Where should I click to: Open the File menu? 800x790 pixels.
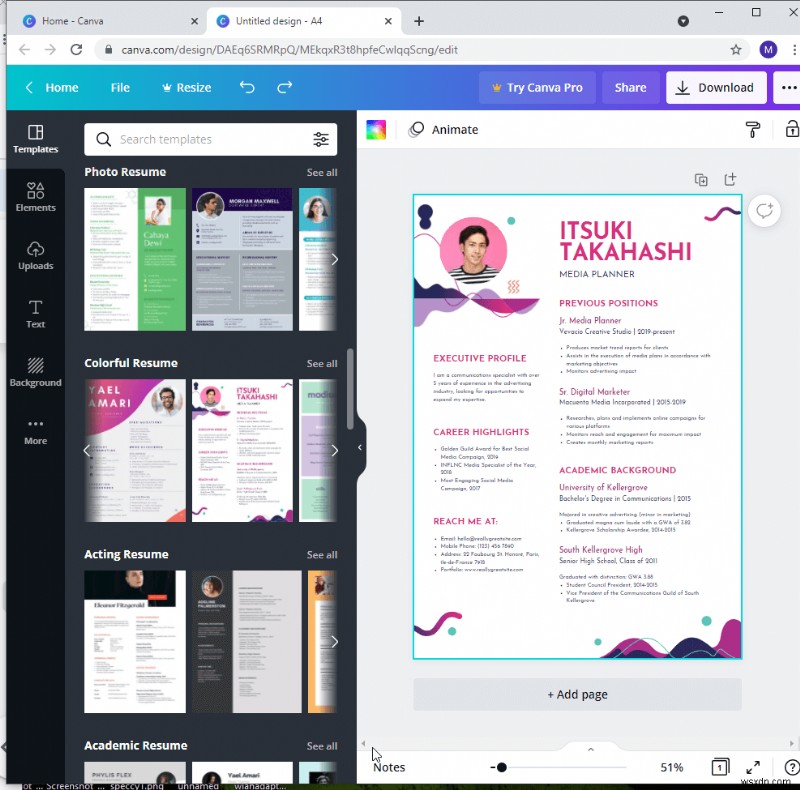120,88
